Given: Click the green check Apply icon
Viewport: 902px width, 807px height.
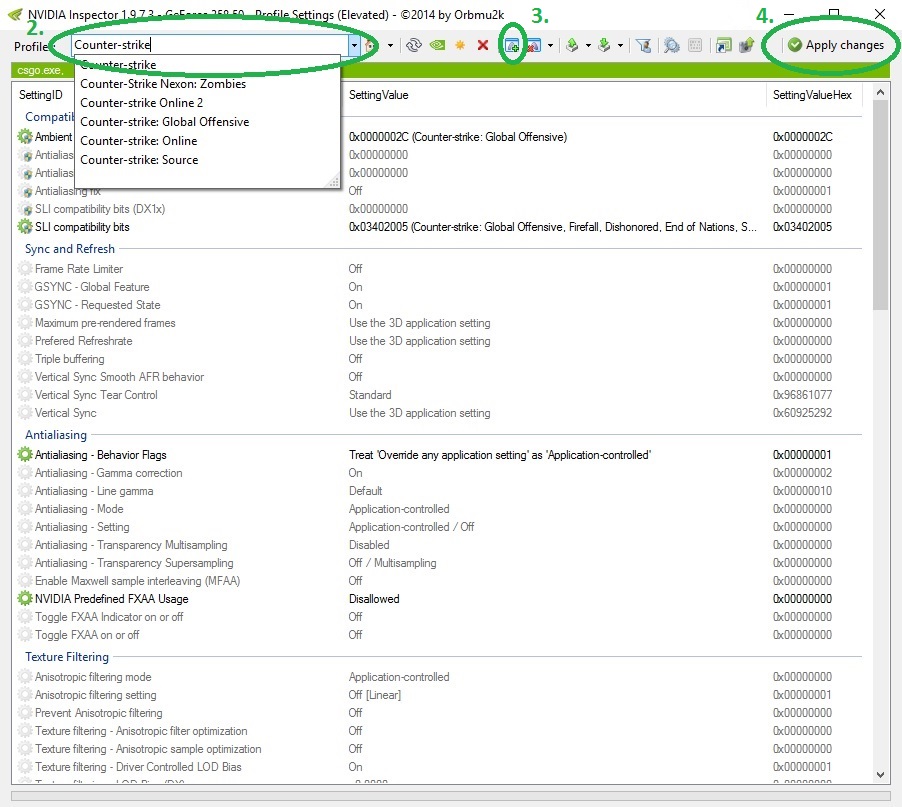Looking at the screenshot, I should click(795, 45).
